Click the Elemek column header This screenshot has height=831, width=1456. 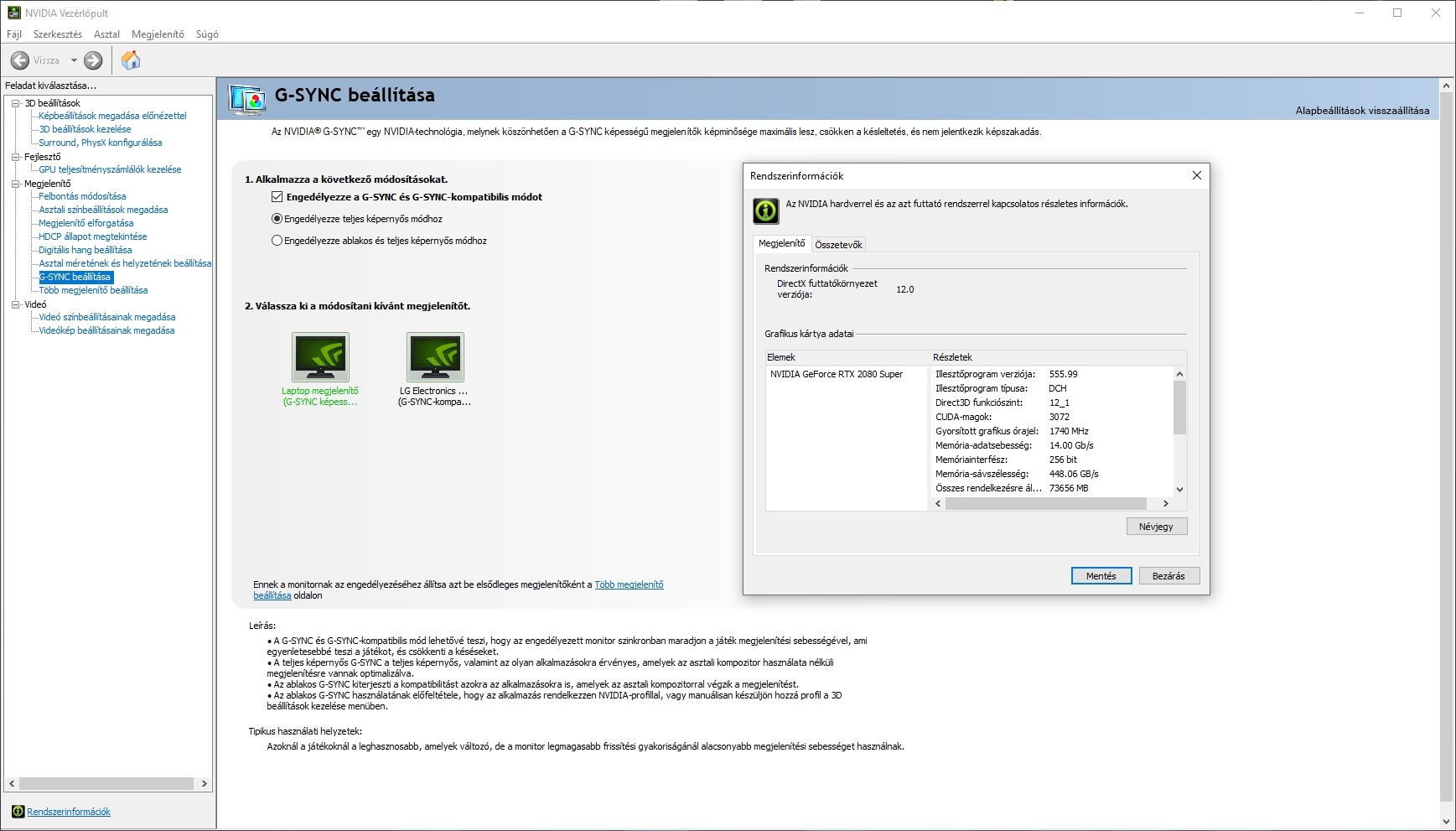847,357
